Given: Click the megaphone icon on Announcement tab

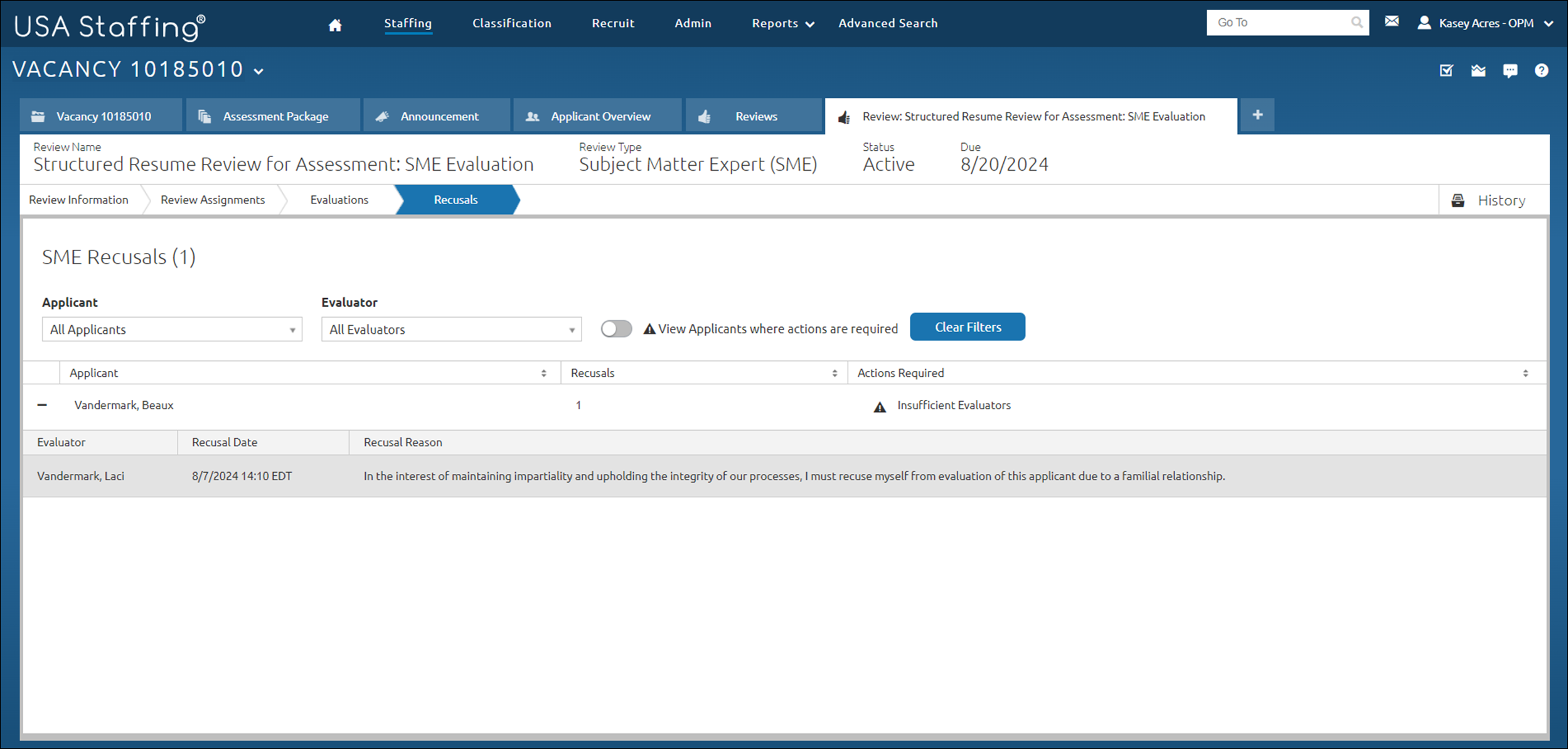Looking at the screenshot, I should pos(382,116).
